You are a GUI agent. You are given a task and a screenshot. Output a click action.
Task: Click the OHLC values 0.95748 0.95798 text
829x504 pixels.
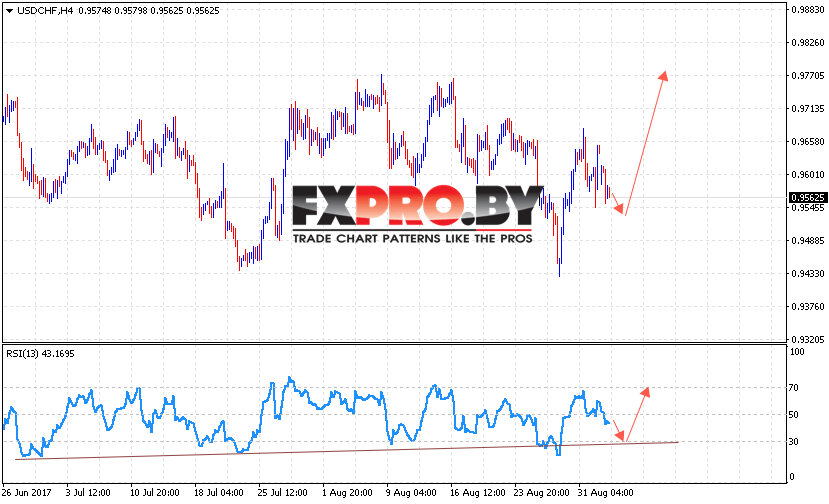[x=113, y=11]
